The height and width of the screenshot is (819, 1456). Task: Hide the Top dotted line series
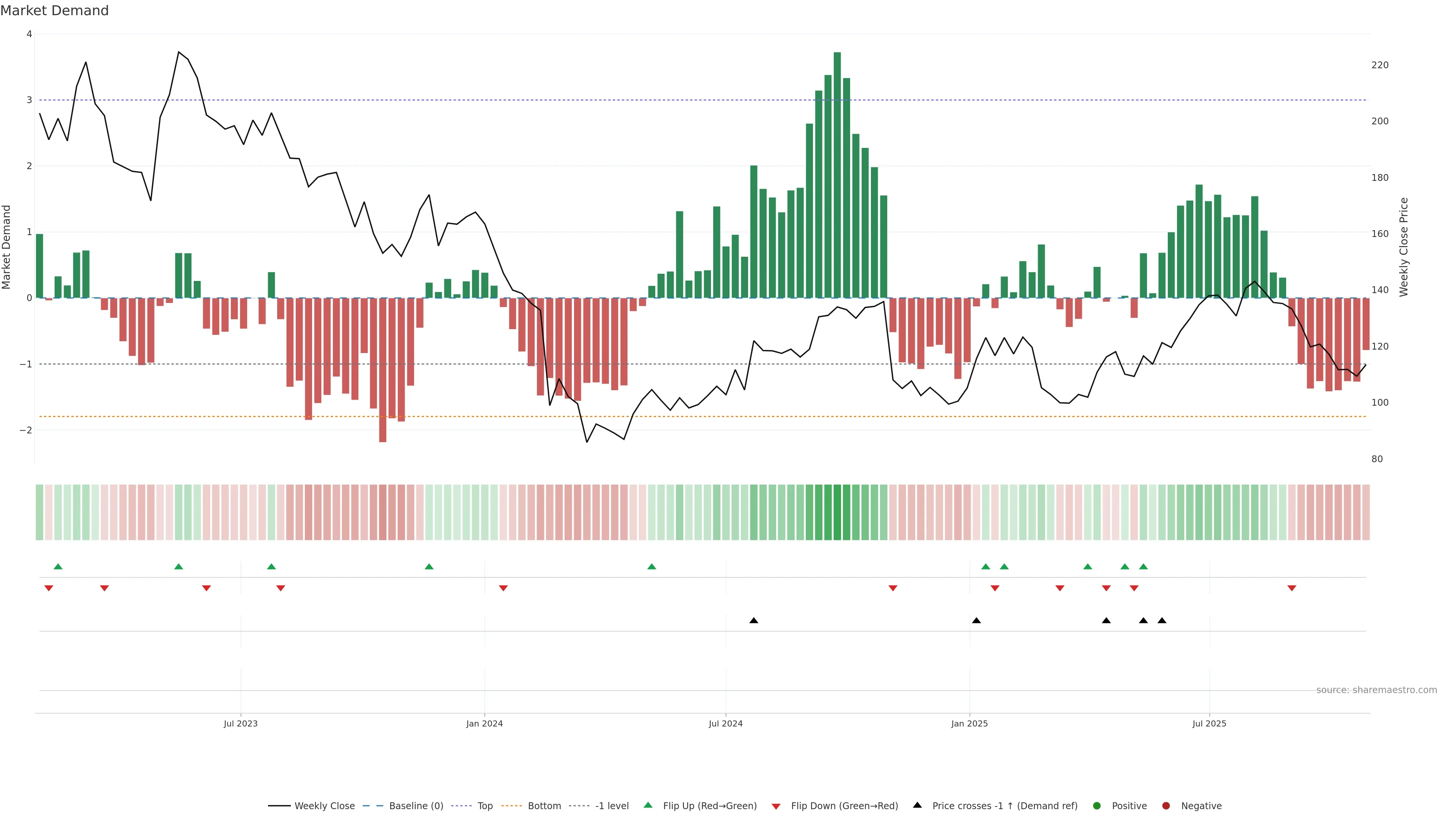pyautogui.click(x=485, y=806)
